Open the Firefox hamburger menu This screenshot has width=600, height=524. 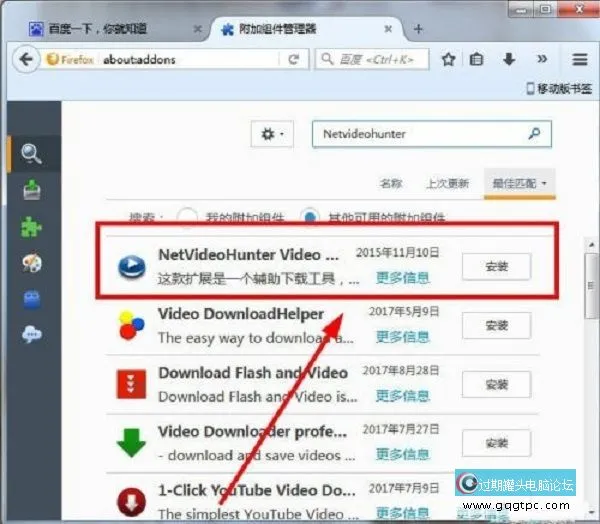click(x=580, y=59)
